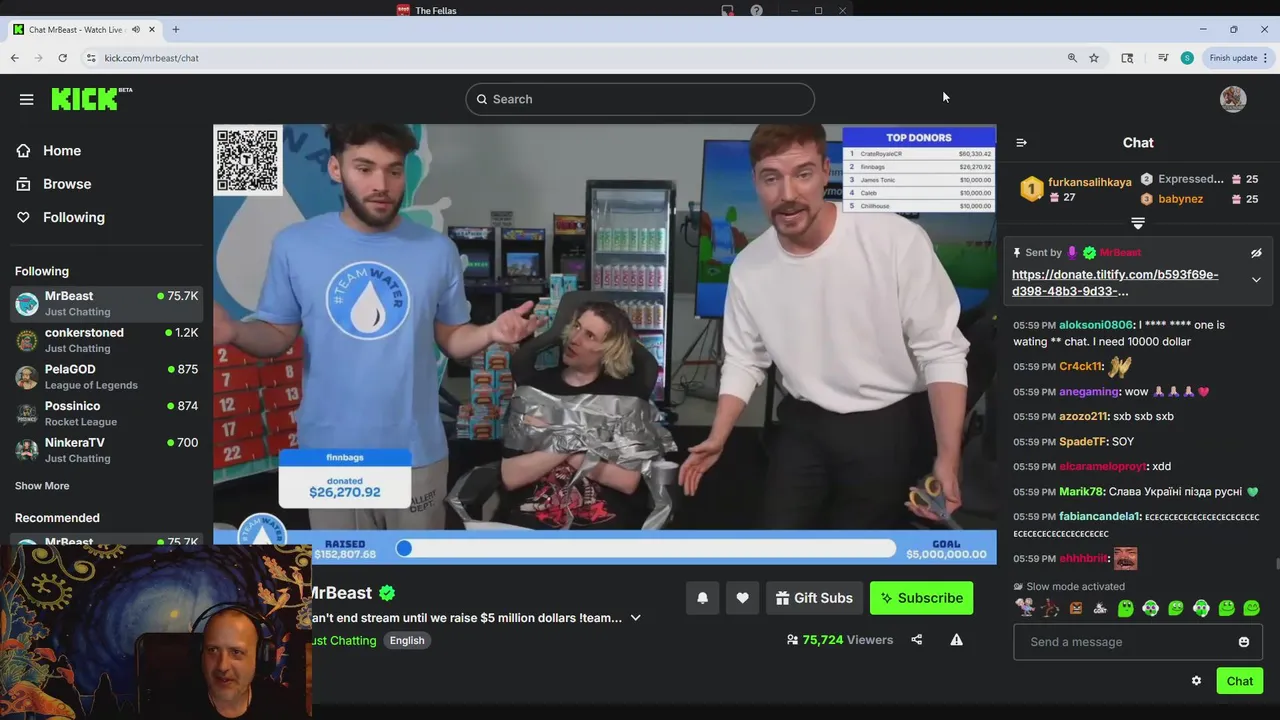1280x720 pixels.
Task: Open the donate.tiltify.com pinned link
Action: (x=1115, y=283)
